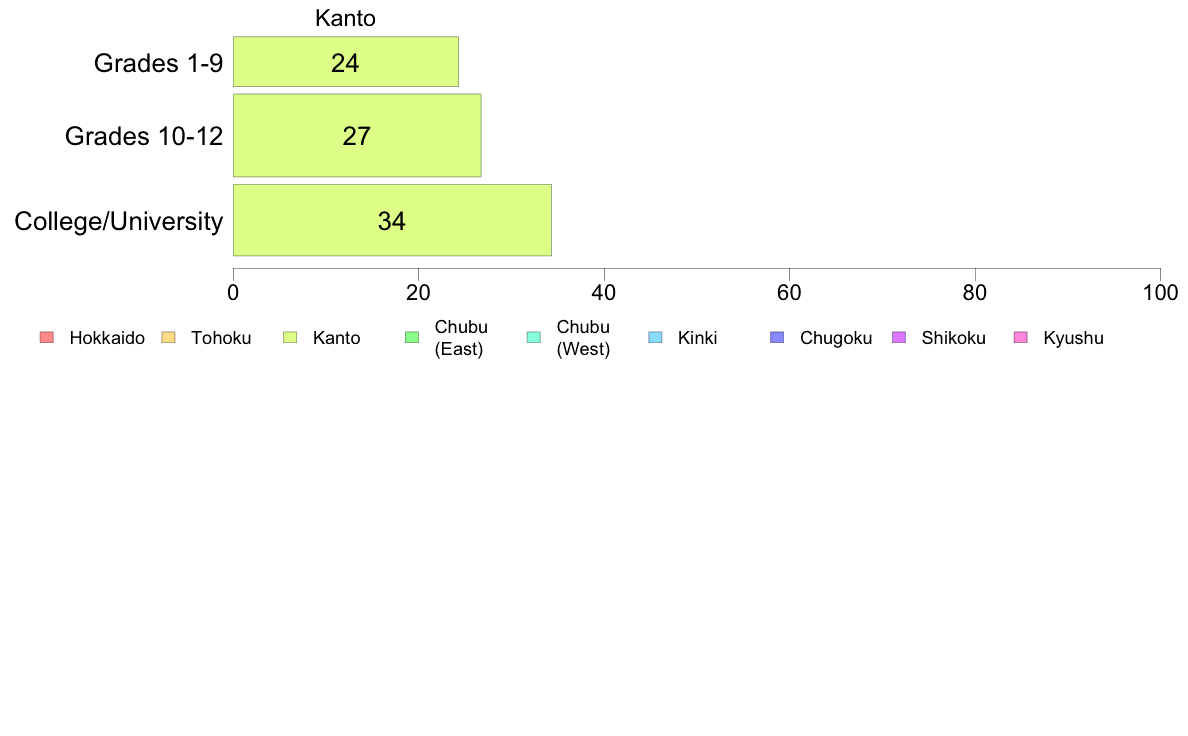Toggle the Kyushu legend label
This screenshot has width=1188, height=736.
coord(1073,338)
